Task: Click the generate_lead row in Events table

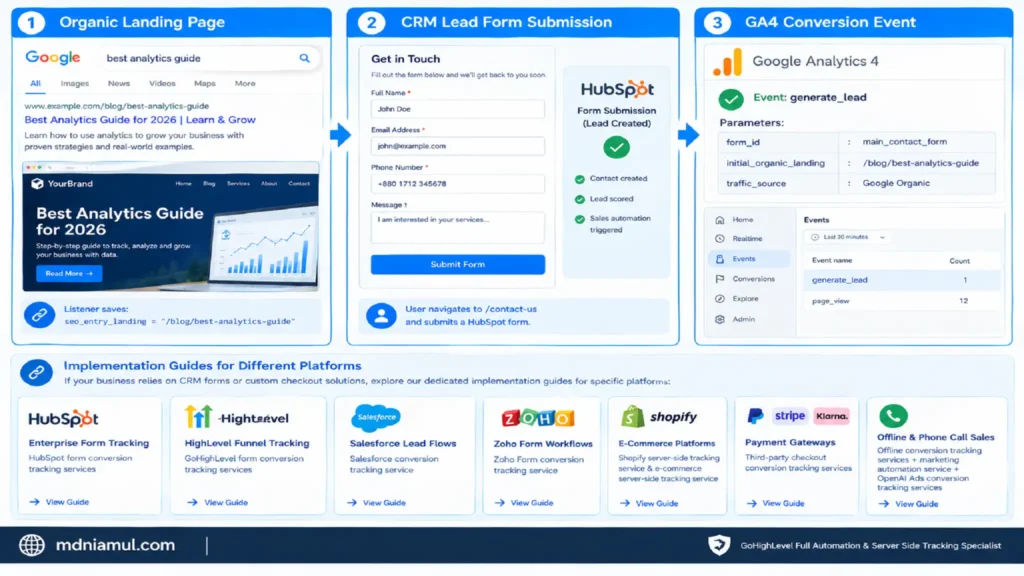Action: (902, 280)
